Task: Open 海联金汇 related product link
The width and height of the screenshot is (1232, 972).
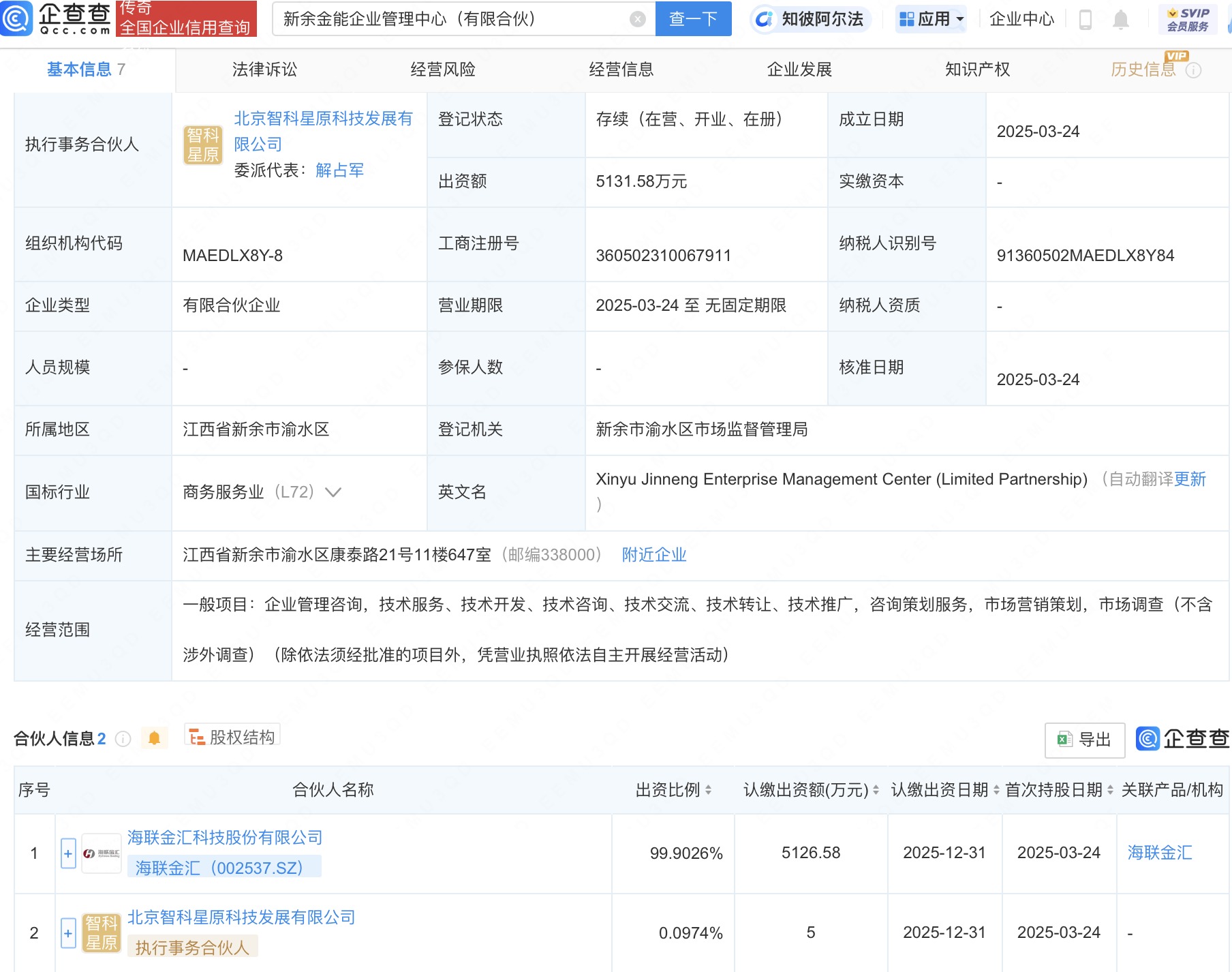Action: (1160, 853)
